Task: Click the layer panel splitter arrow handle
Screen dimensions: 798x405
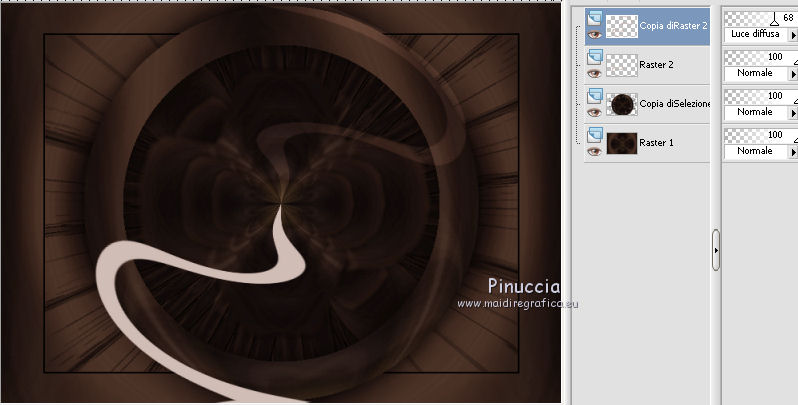Action: pos(716,250)
